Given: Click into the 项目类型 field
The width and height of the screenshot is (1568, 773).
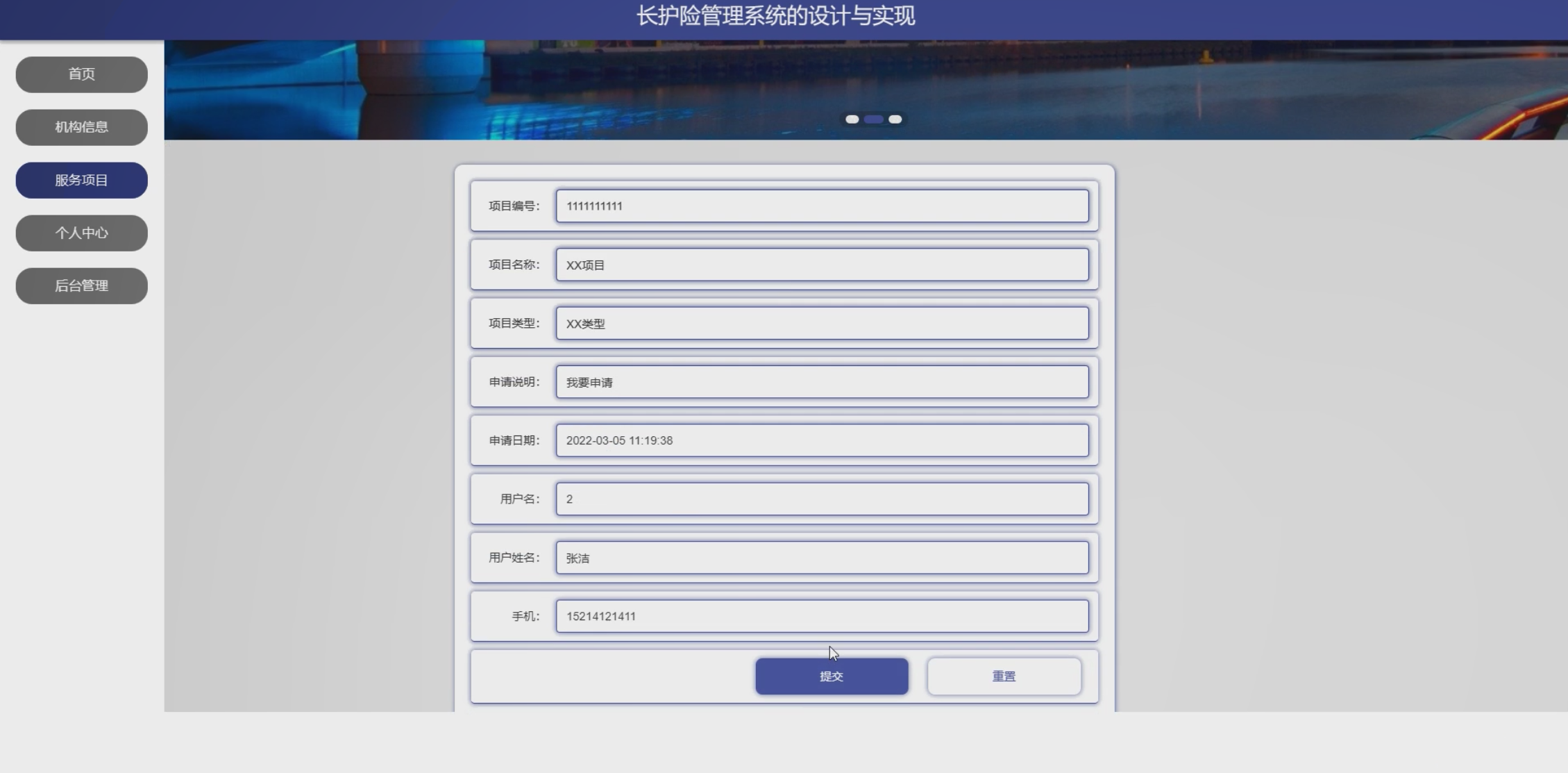Looking at the screenshot, I should tap(822, 324).
